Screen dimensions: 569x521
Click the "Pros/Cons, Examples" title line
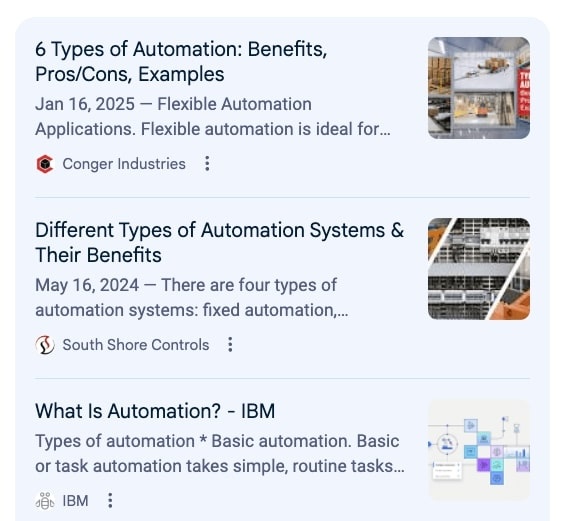130,74
